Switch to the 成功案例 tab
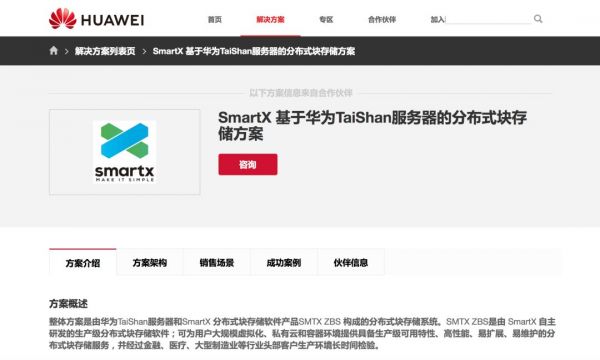 284,263
